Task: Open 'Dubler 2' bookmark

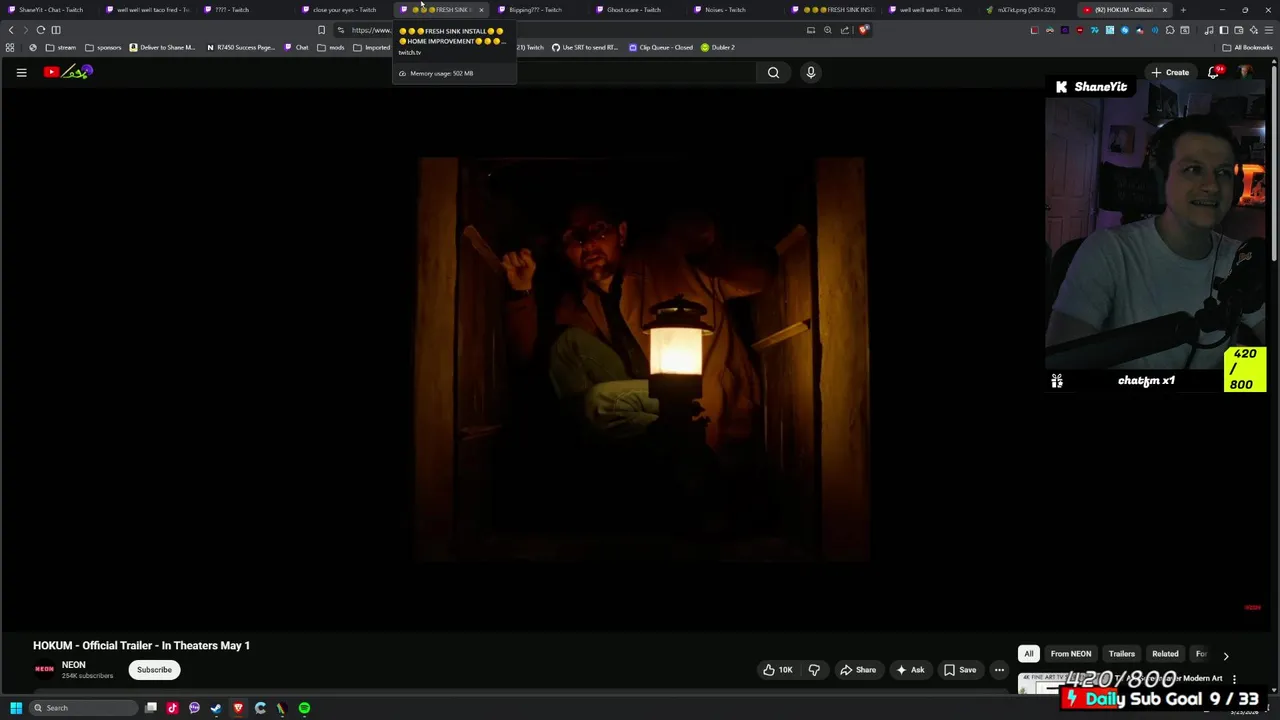Action: point(718,47)
